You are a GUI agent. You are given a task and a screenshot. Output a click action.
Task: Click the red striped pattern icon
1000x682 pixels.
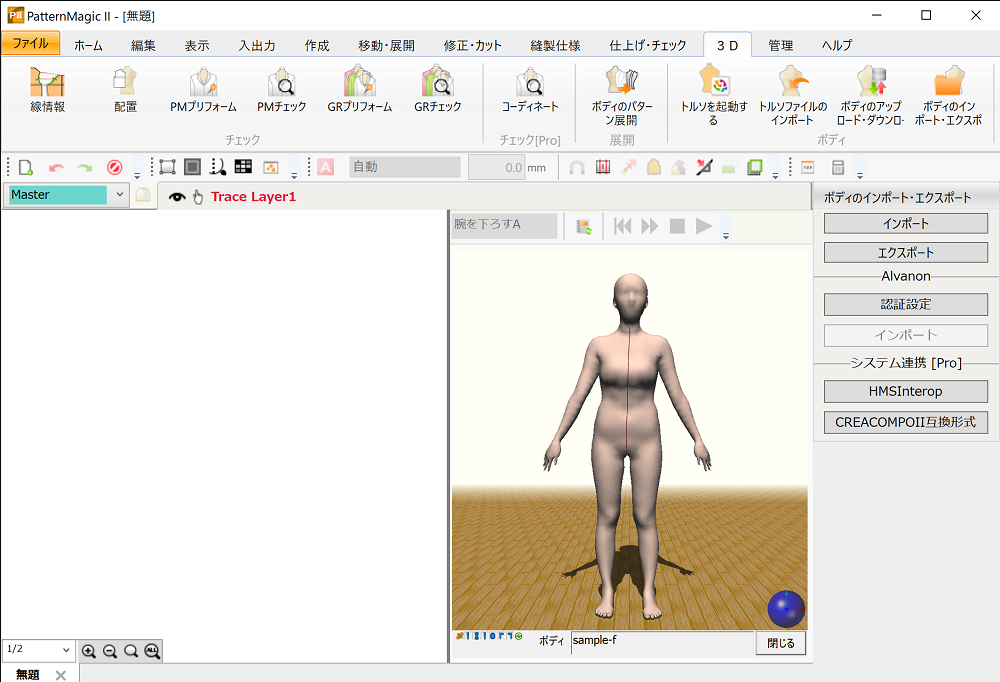(603, 167)
